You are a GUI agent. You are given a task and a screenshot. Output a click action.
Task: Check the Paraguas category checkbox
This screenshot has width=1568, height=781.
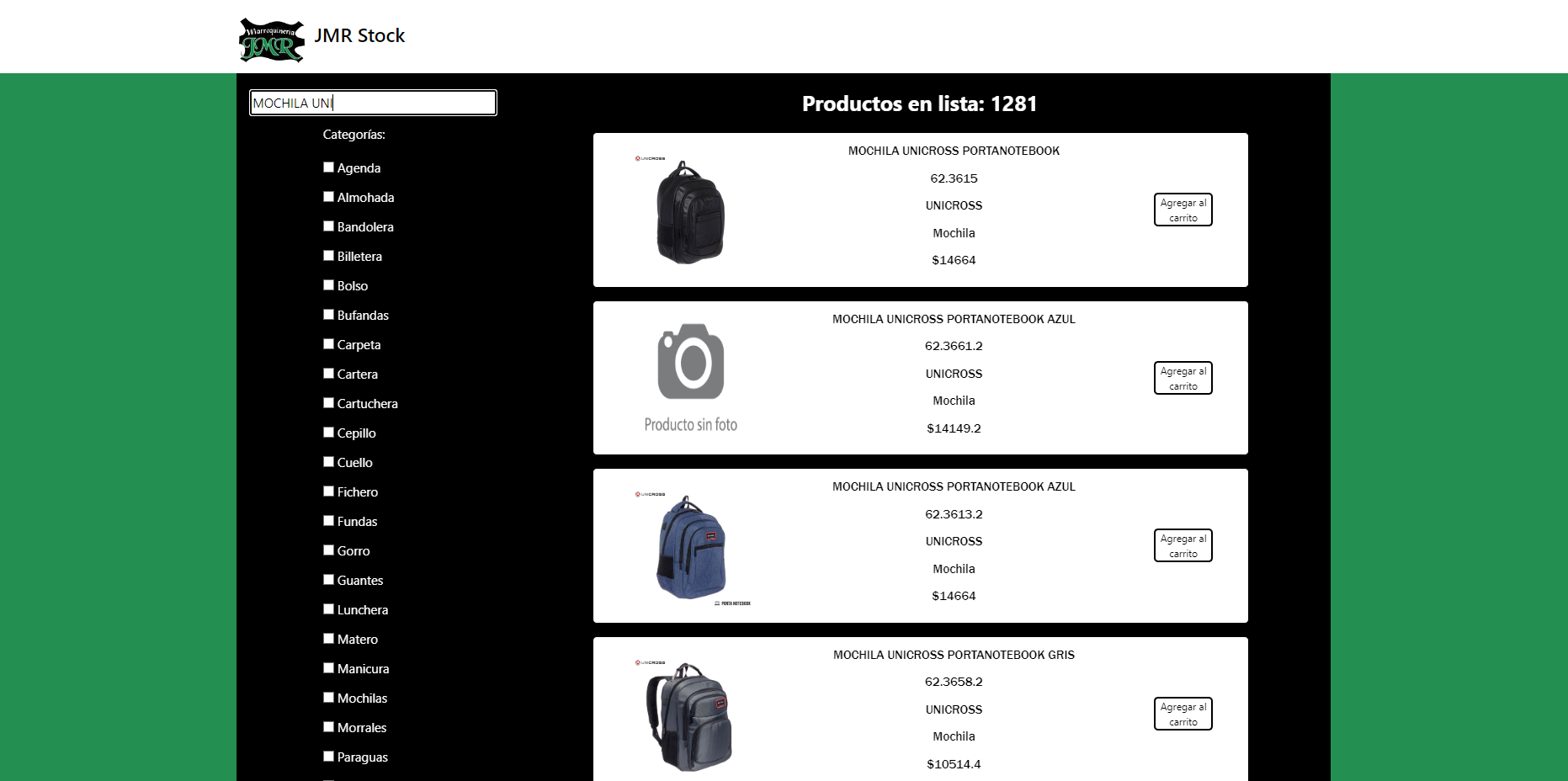coord(329,757)
